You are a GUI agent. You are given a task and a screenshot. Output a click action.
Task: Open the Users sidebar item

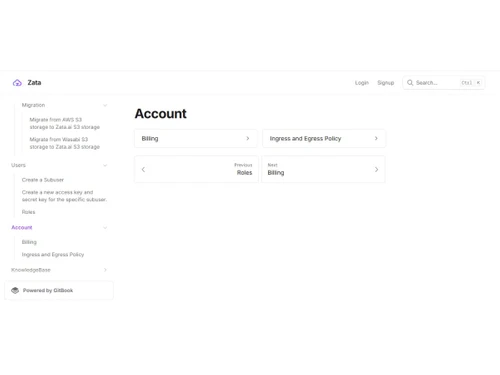point(18,165)
